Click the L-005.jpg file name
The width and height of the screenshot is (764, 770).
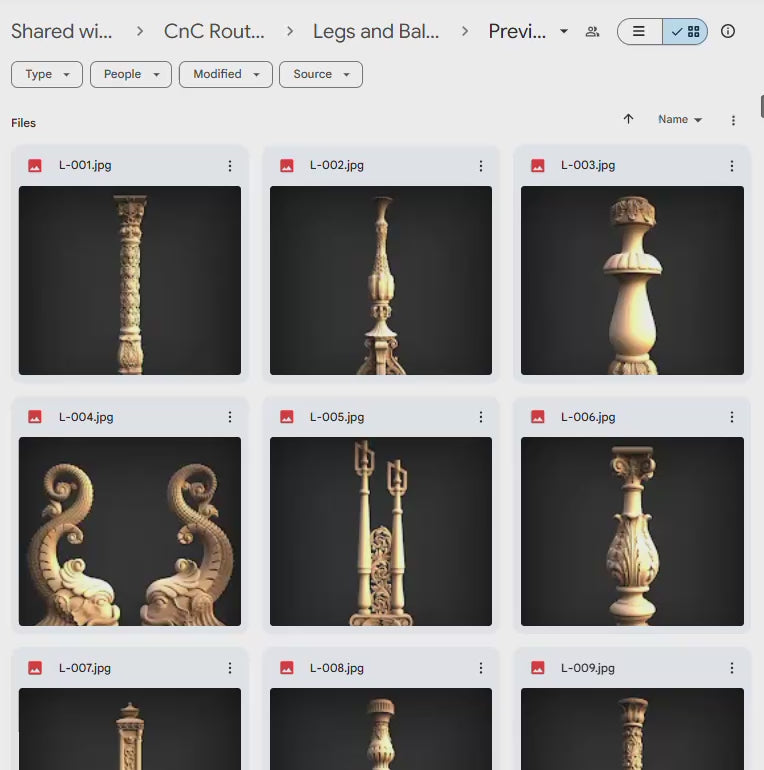click(337, 417)
